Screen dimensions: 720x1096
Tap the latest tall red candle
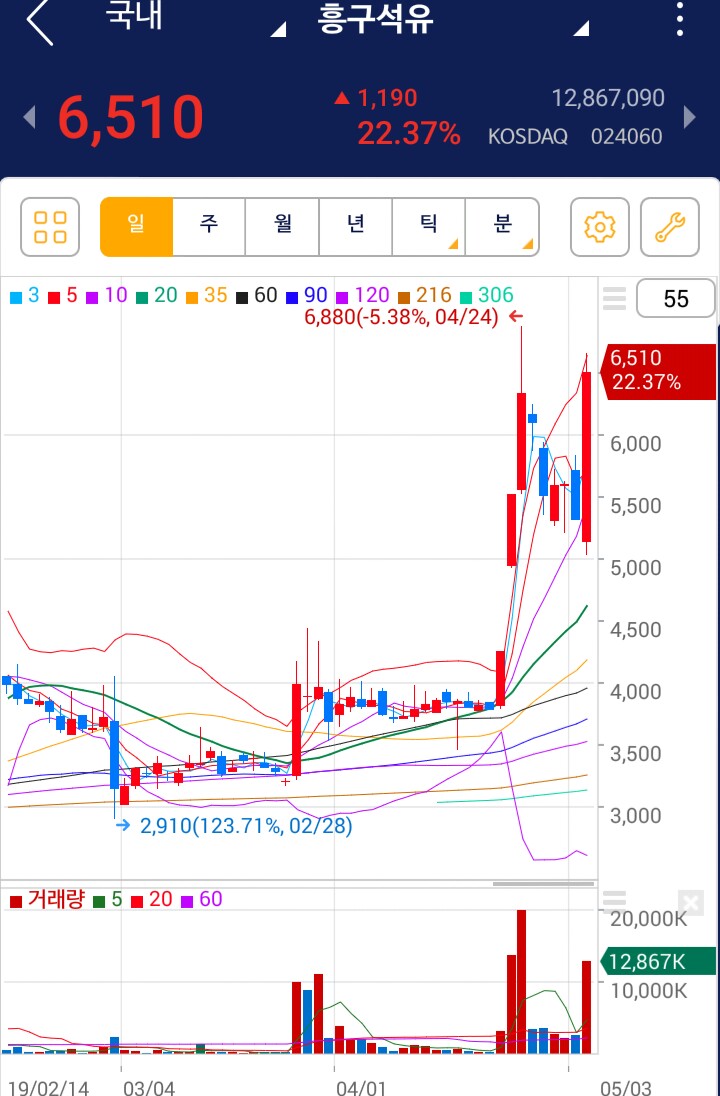586,456
